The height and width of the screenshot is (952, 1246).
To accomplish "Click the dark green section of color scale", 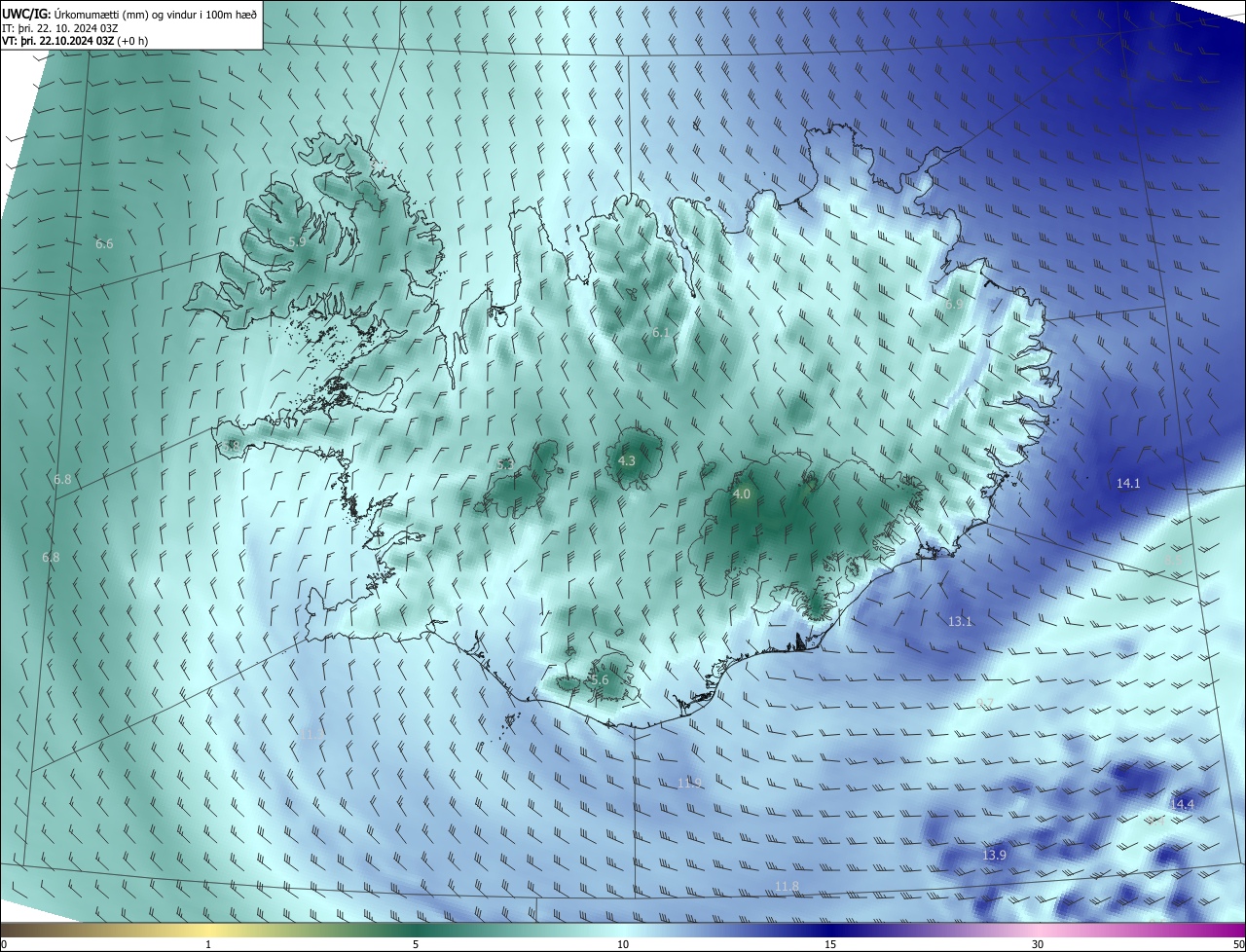I will pos(416,930).
